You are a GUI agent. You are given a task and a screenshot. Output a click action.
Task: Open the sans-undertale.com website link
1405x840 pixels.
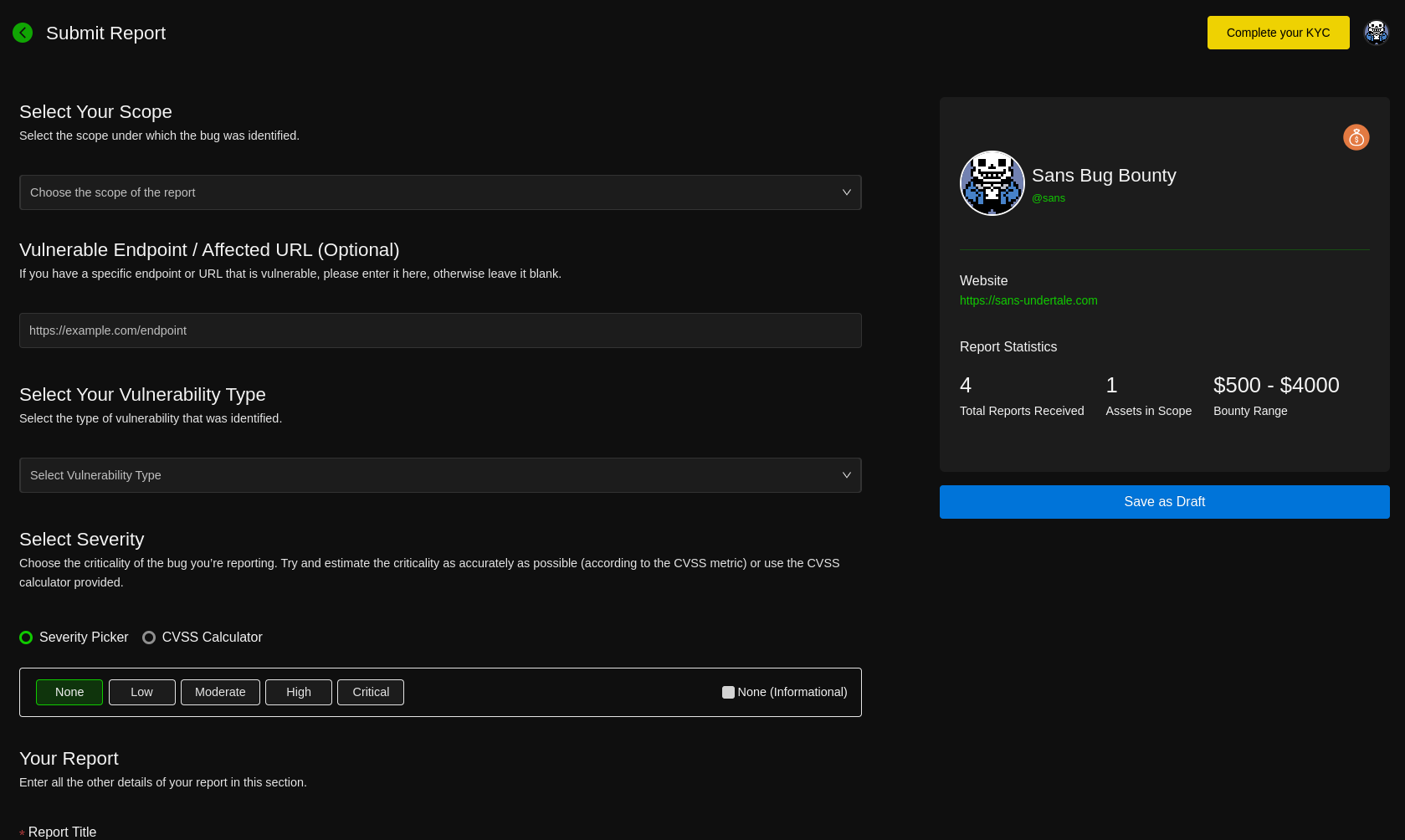1028,300
